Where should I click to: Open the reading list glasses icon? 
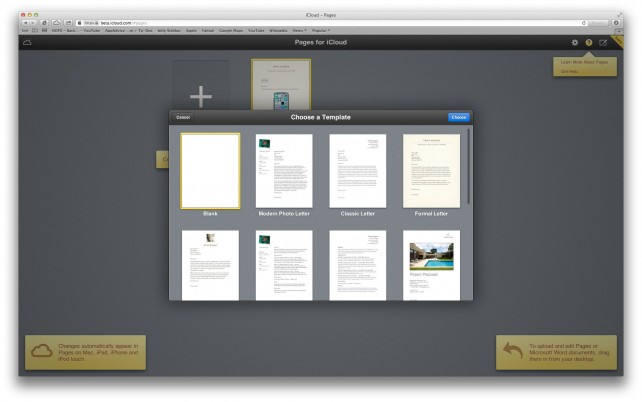tap(25, 31)
